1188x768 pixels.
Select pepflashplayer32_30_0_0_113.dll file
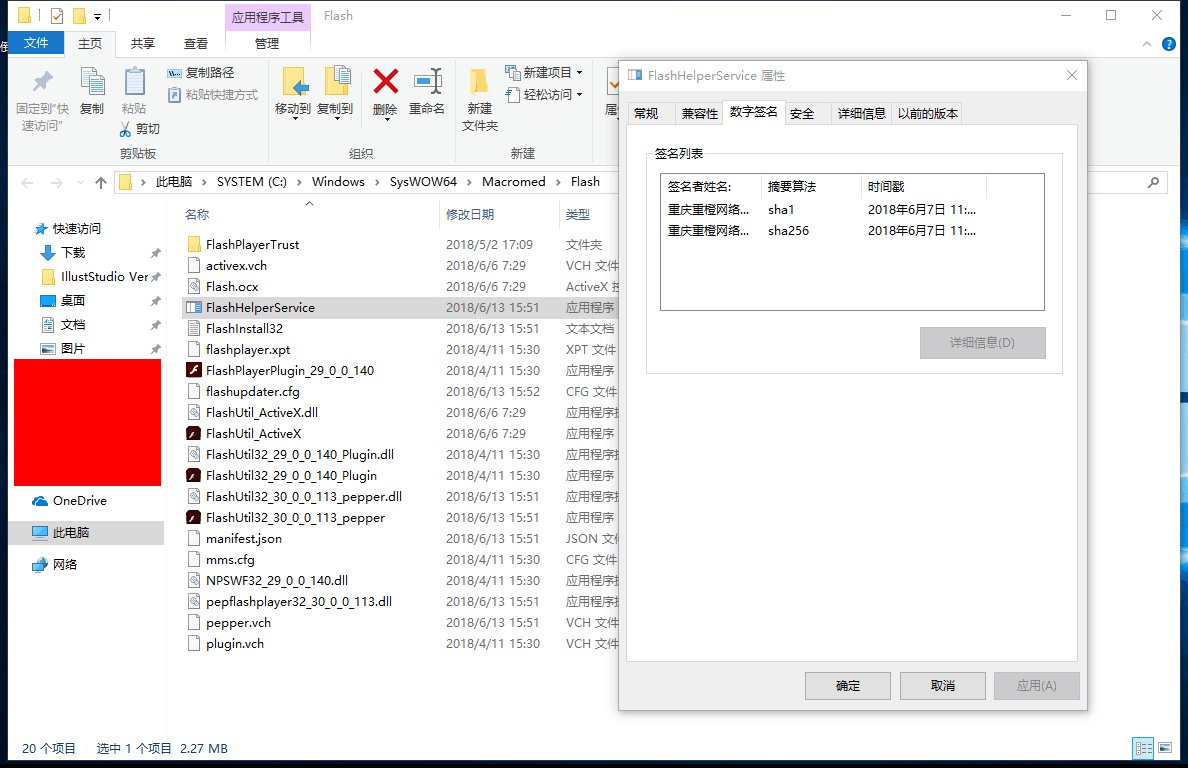pyautogui.click(x=299, y=601)
